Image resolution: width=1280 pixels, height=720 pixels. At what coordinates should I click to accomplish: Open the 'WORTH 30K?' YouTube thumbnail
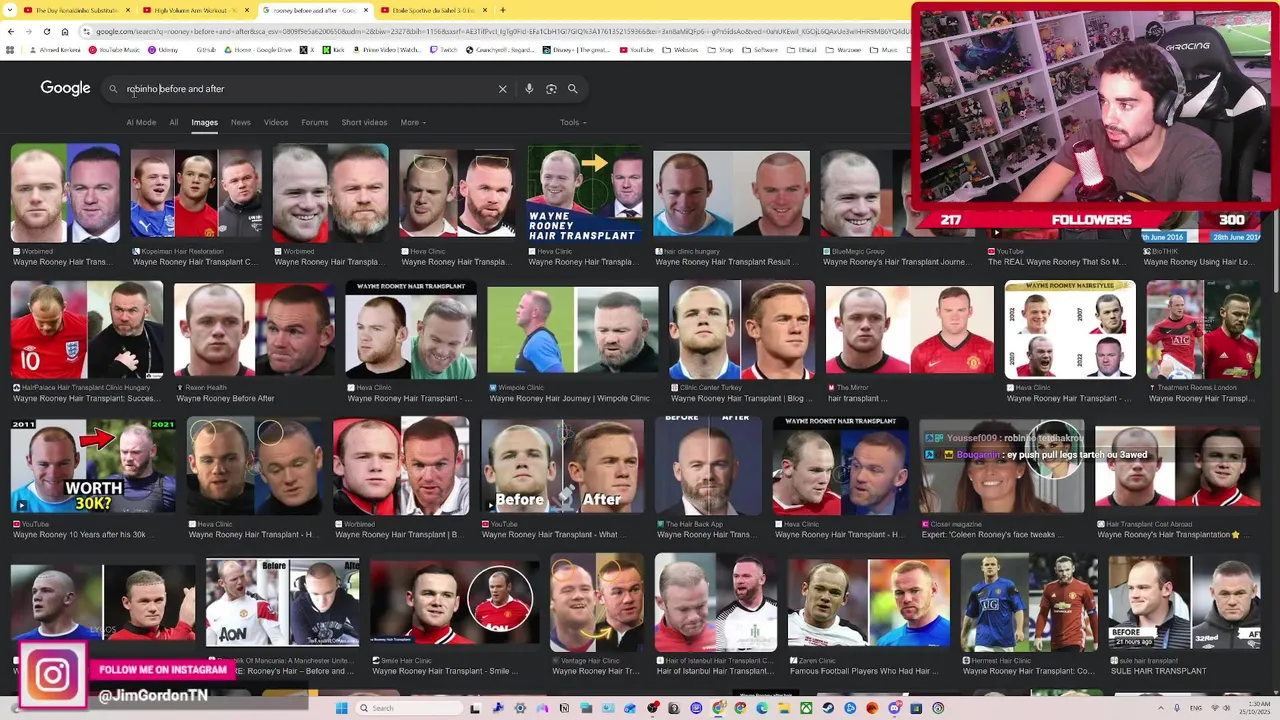[x=93, y=466]
